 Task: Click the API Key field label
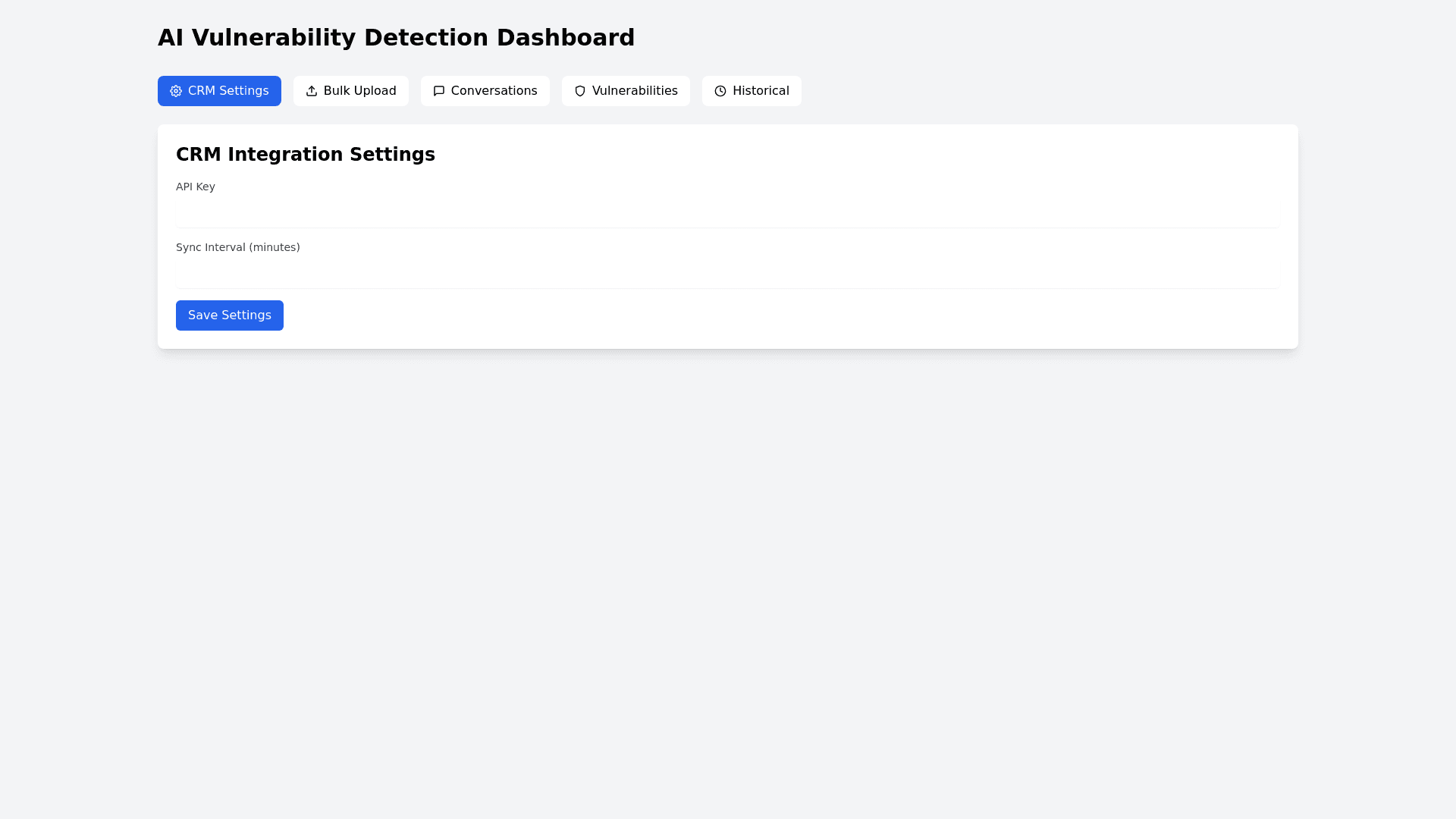click(x=196, y=187)
